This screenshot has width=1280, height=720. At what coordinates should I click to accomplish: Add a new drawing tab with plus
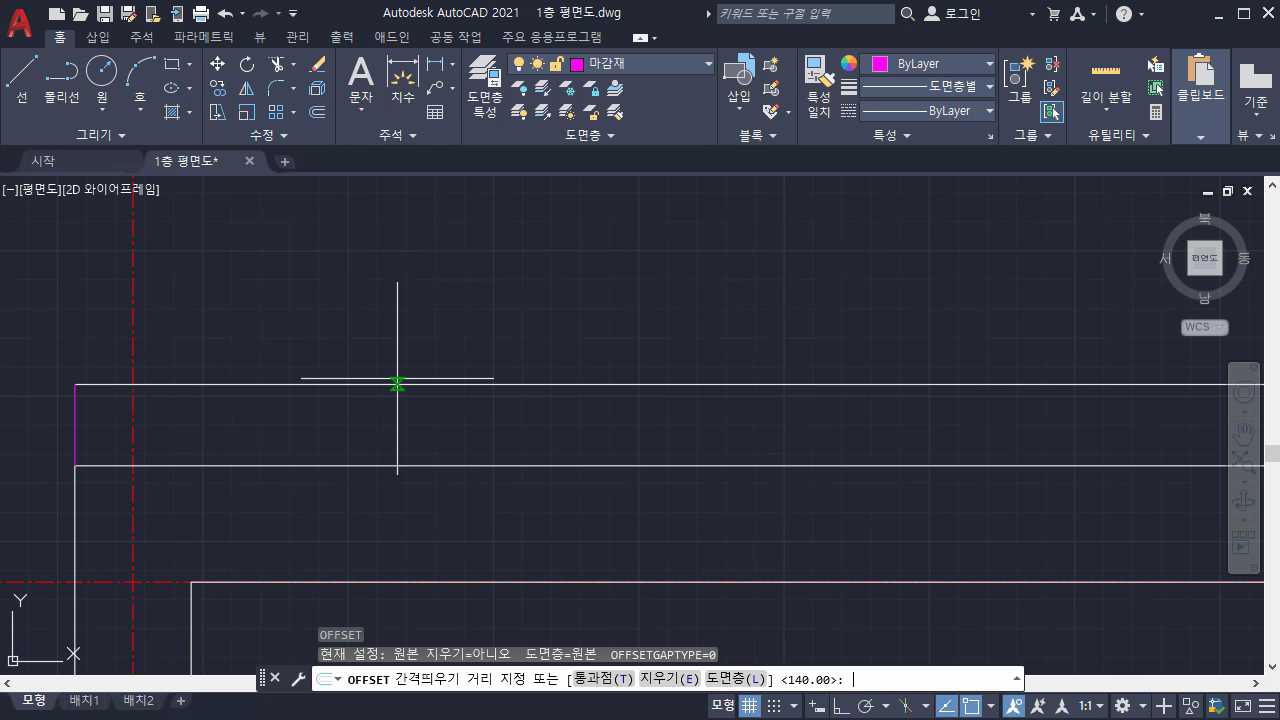coord(284,161)
